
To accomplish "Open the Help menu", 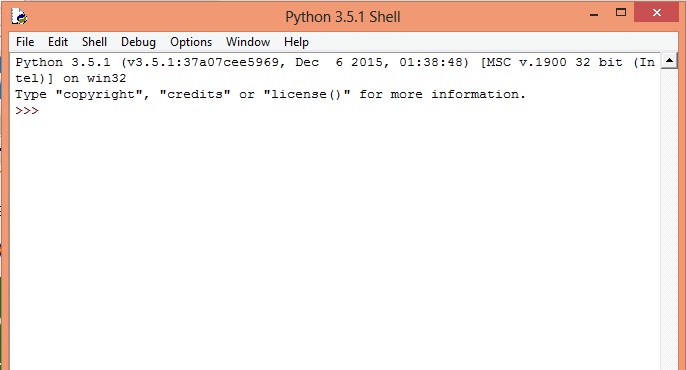I will [x=296, y=42].
